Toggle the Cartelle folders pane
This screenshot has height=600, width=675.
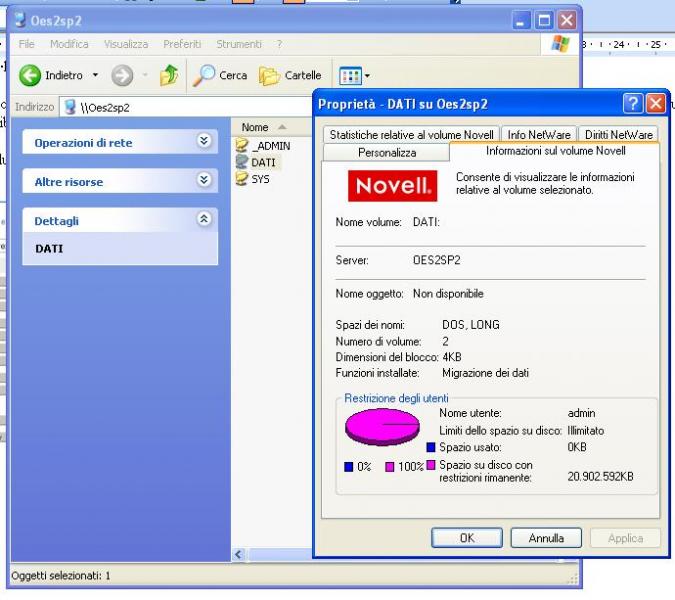290,76
